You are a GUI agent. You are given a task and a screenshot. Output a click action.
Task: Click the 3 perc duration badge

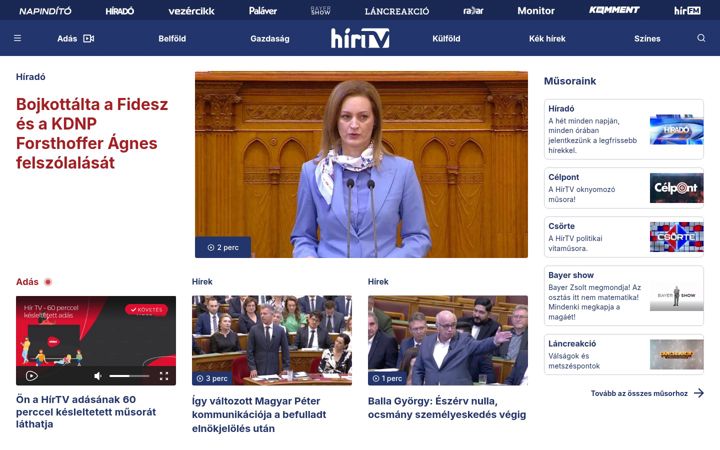(x=212, y=378)
